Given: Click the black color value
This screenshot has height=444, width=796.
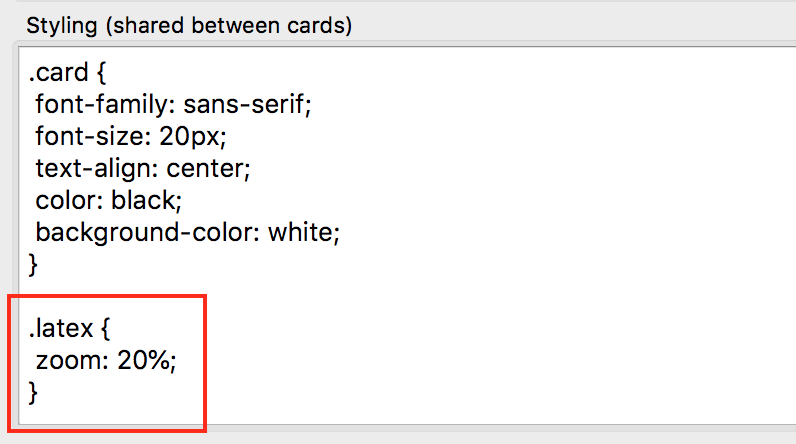Looking at the screenshot, I should pos(143,201).
